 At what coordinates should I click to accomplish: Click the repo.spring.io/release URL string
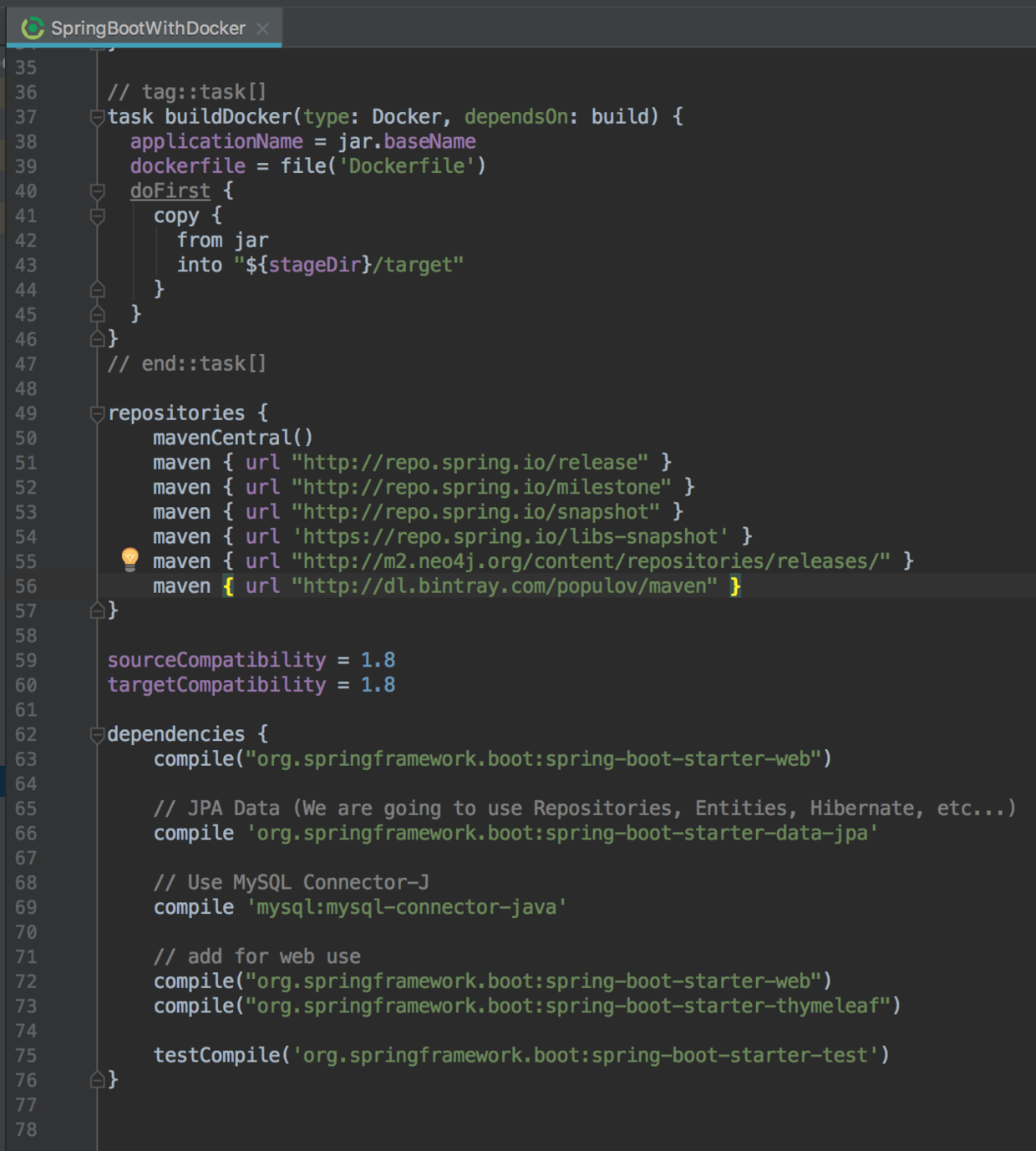point(470,462)
